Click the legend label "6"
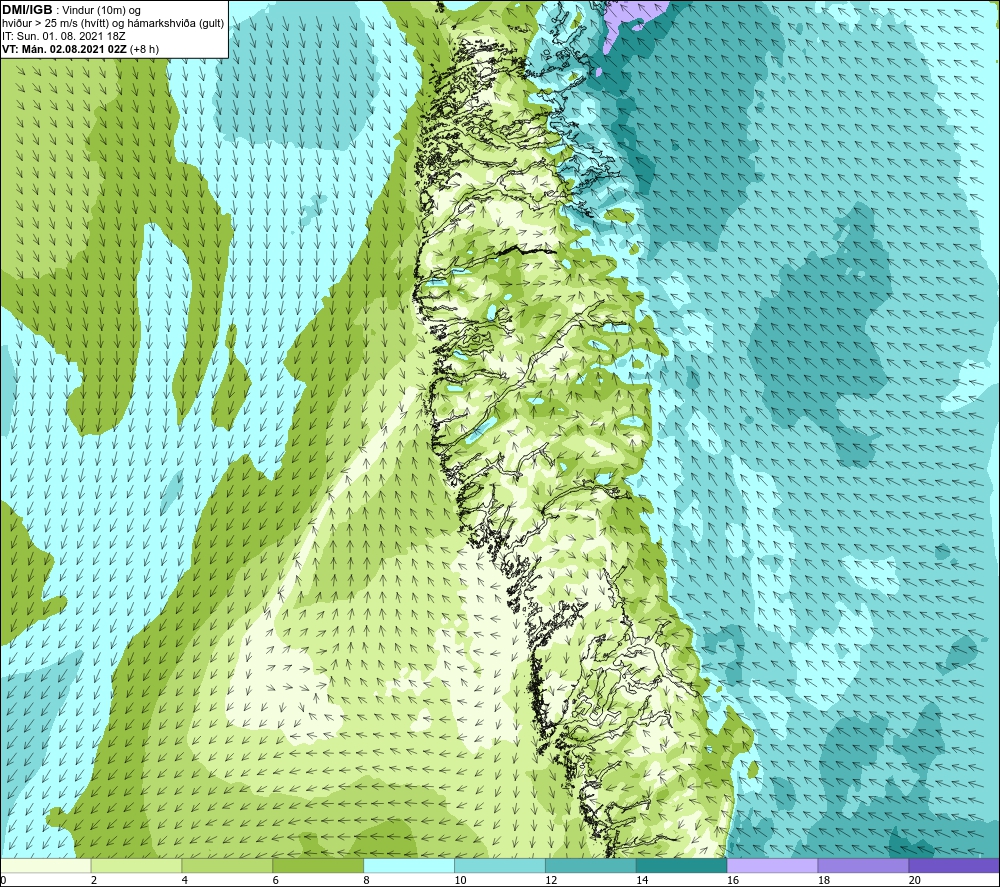 pos(276,880)
